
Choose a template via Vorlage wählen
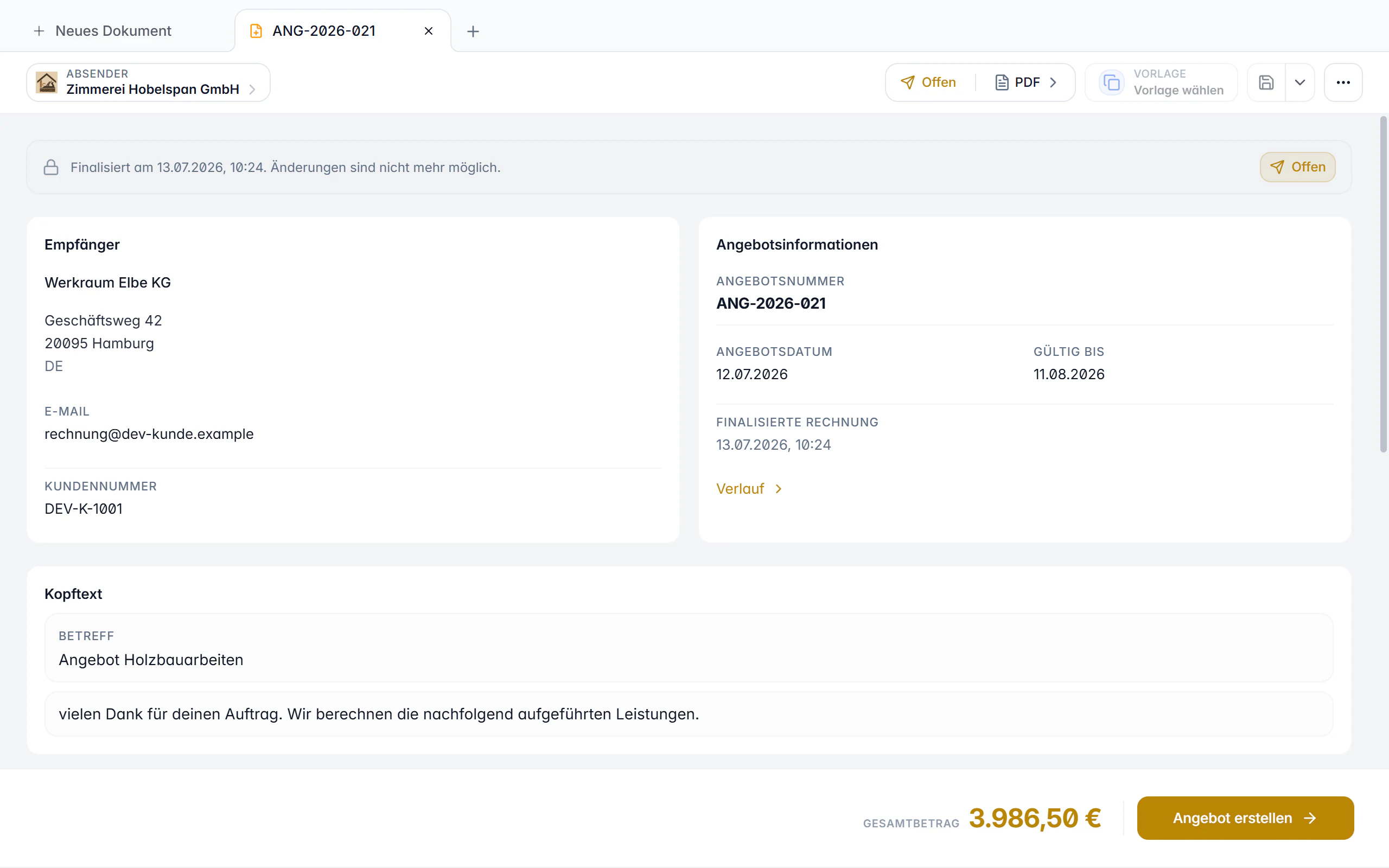1161,82
